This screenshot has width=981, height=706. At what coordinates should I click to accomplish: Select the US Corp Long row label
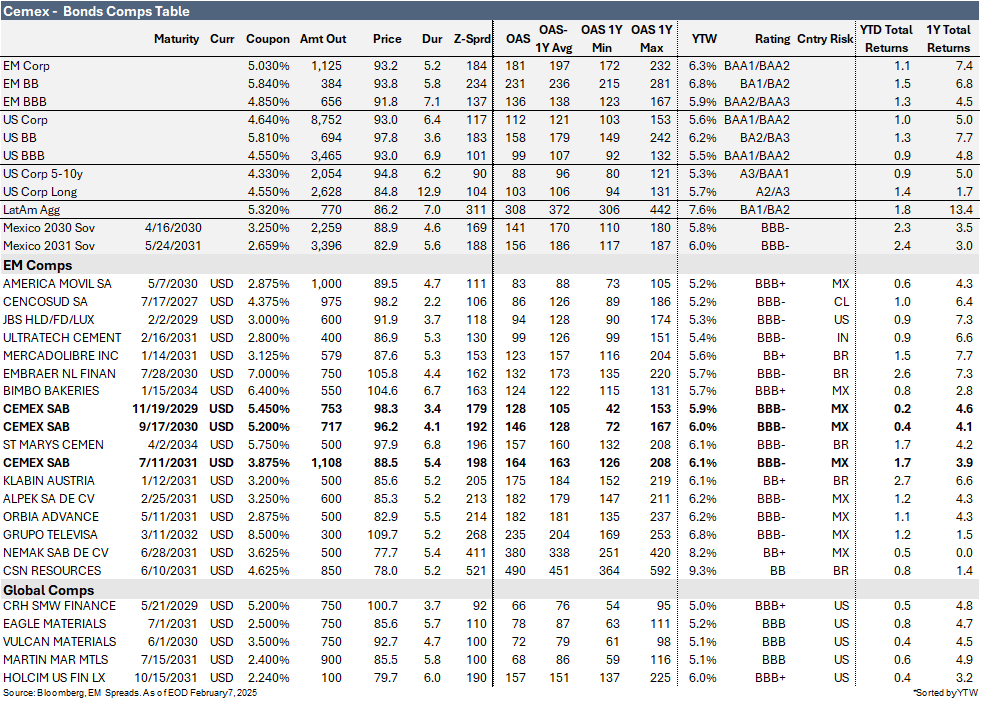40,192
